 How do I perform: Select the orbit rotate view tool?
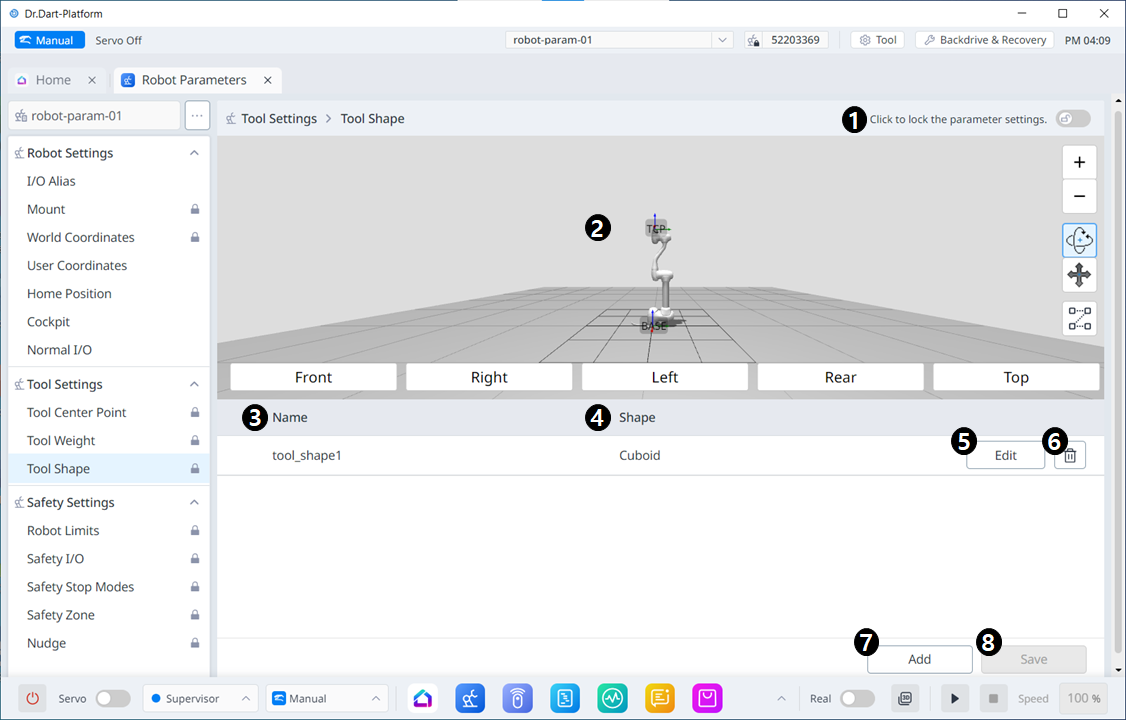pos(1079,240)
